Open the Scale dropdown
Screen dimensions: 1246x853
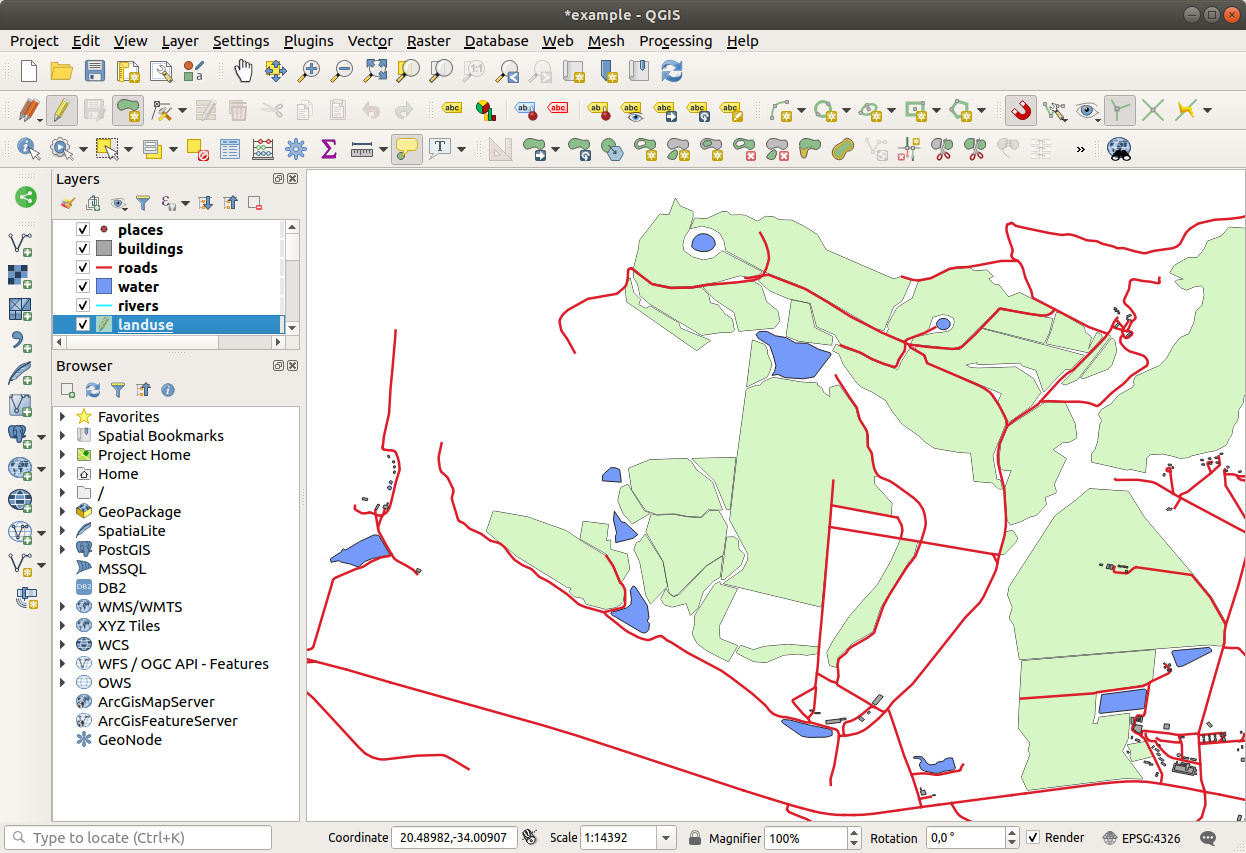(666, 838)
